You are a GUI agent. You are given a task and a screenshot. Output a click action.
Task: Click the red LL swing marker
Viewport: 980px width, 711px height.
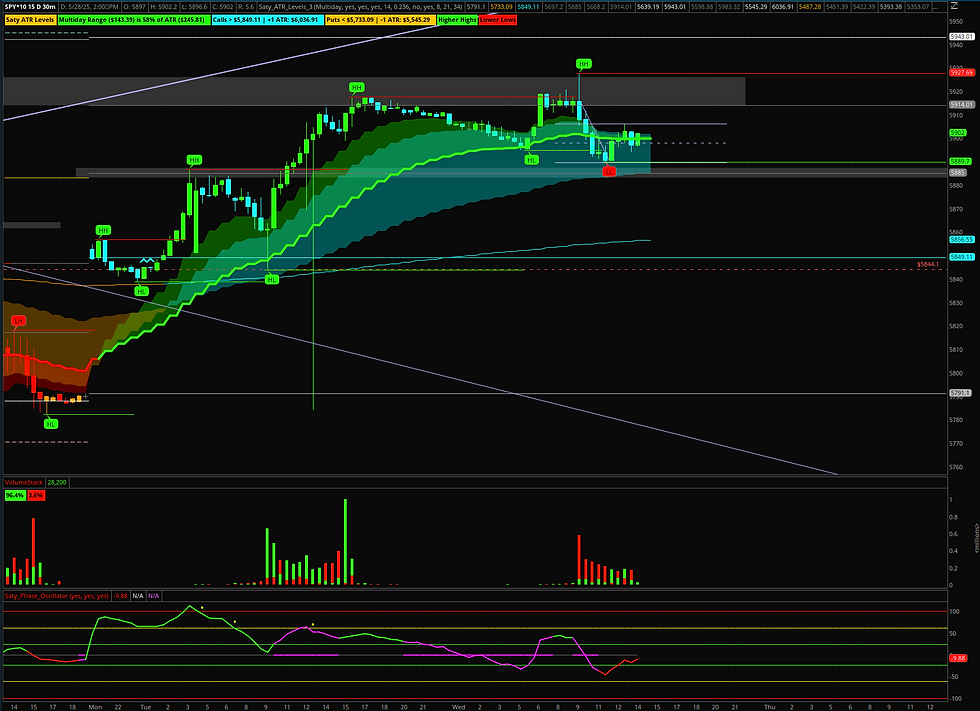coord(609,171)
